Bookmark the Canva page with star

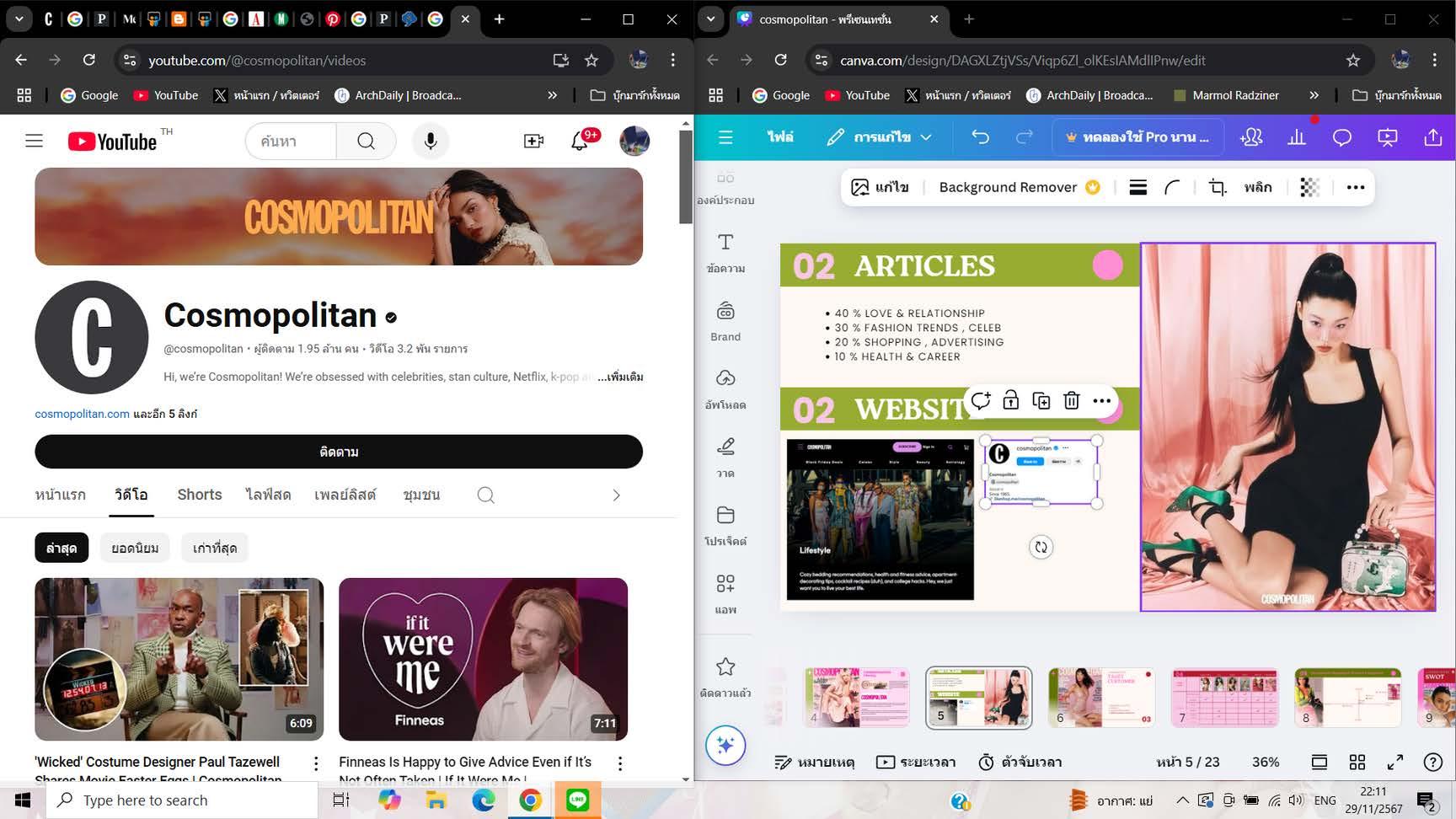coord(1353,60)
